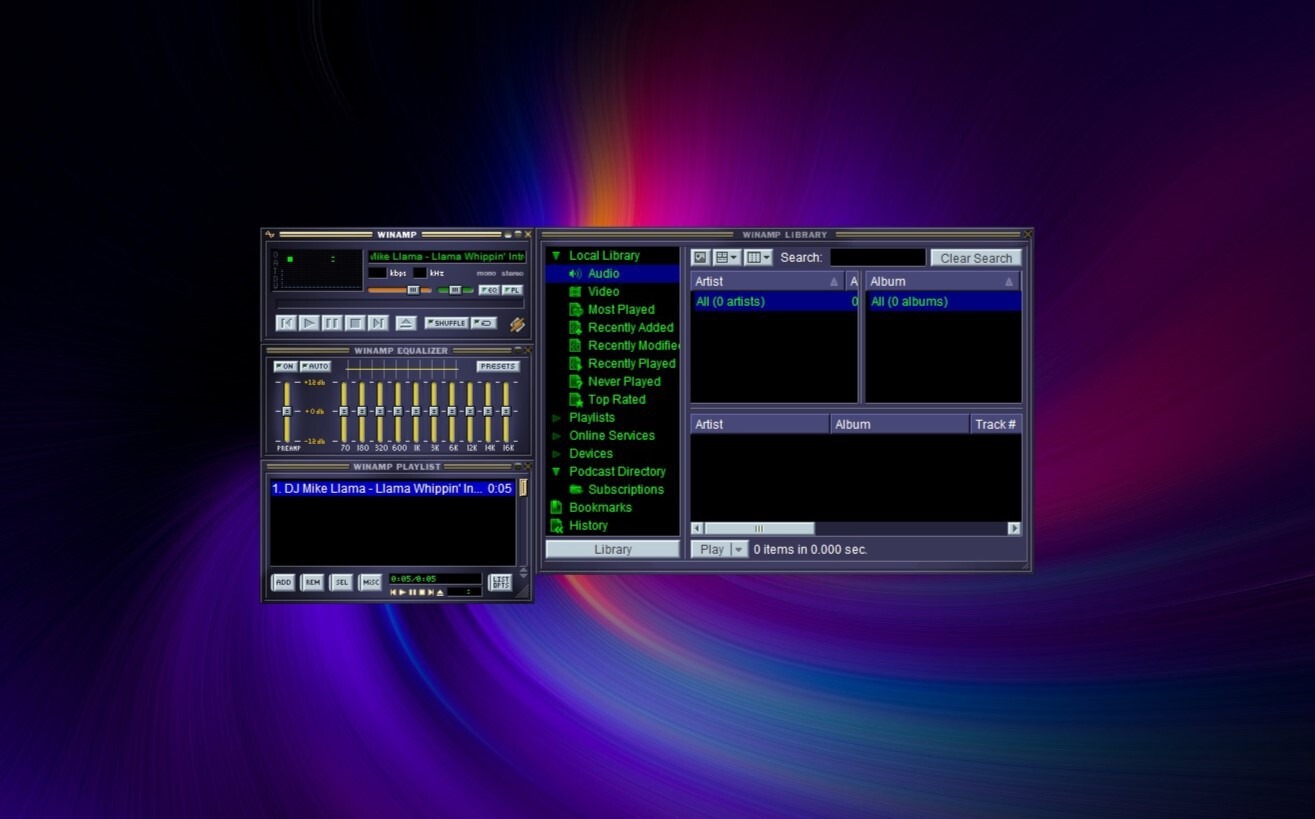Image resolution: width=1315 pixels, height=819 pixels.
Task: Click the Eject open-file button
Action: (405, 323)
